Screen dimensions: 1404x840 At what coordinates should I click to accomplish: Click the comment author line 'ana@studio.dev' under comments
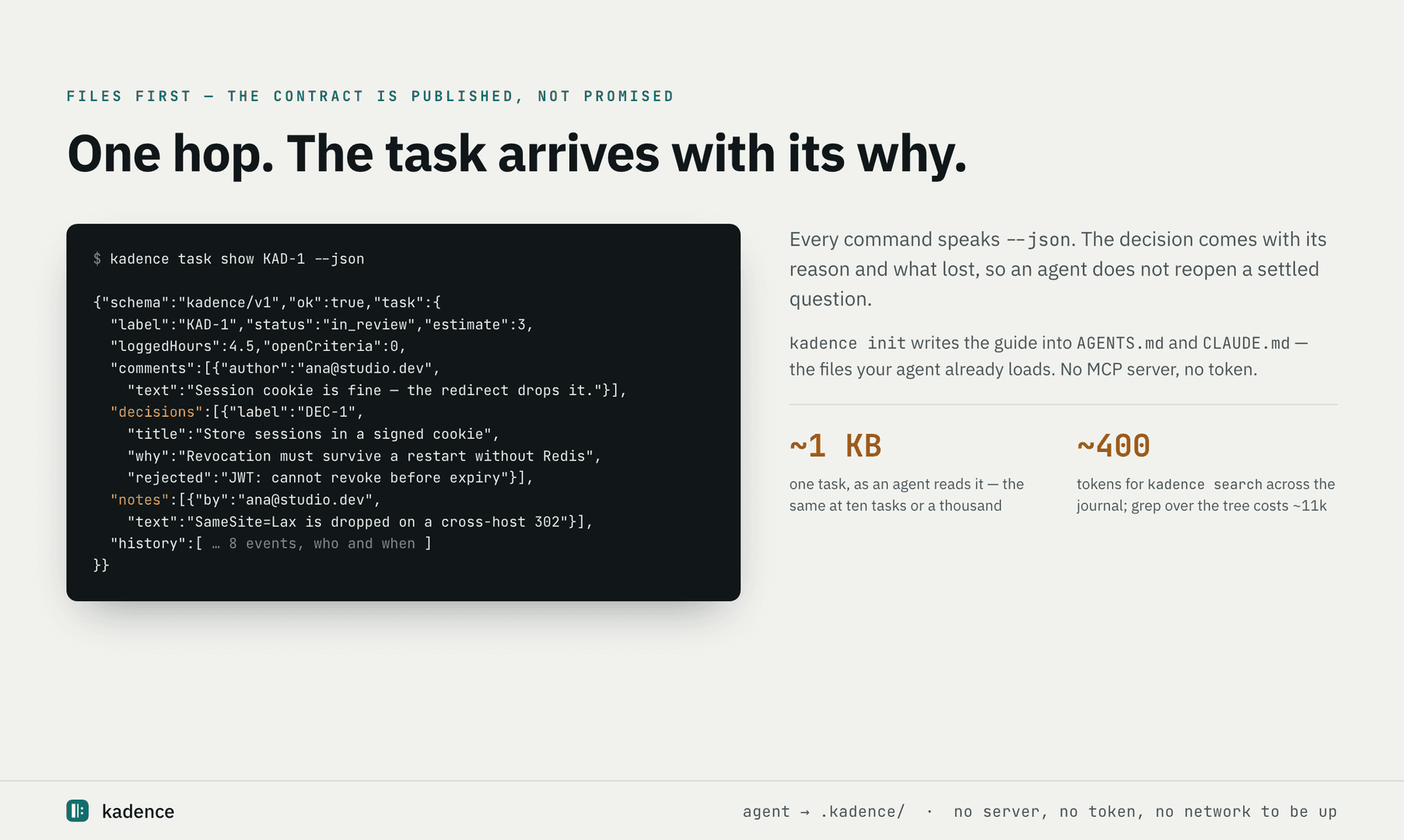275,368
